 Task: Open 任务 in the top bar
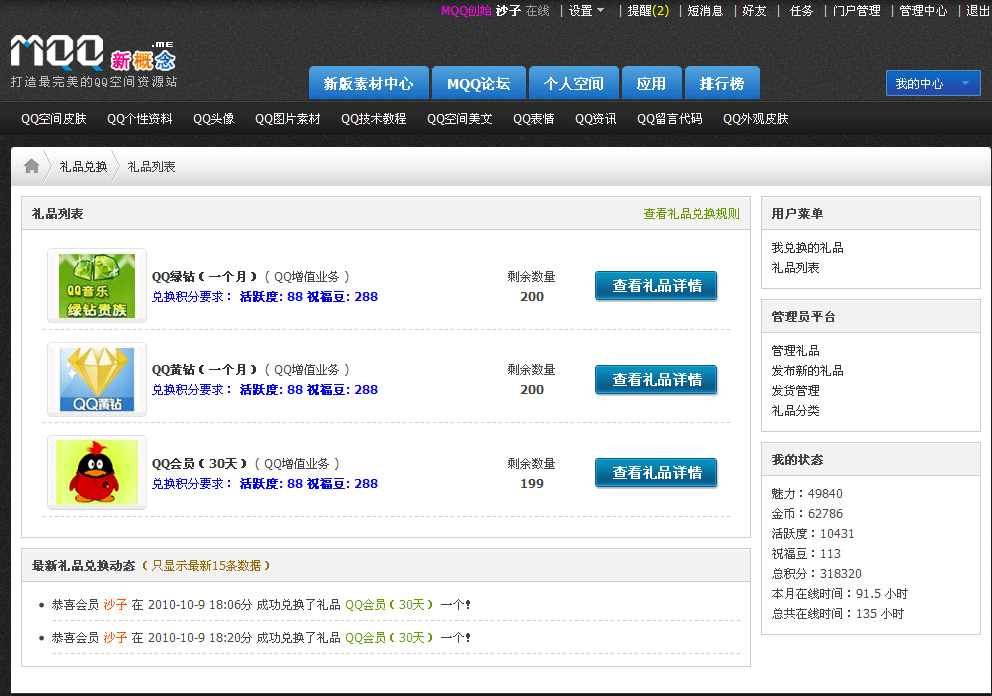click(x=802, y=11)
